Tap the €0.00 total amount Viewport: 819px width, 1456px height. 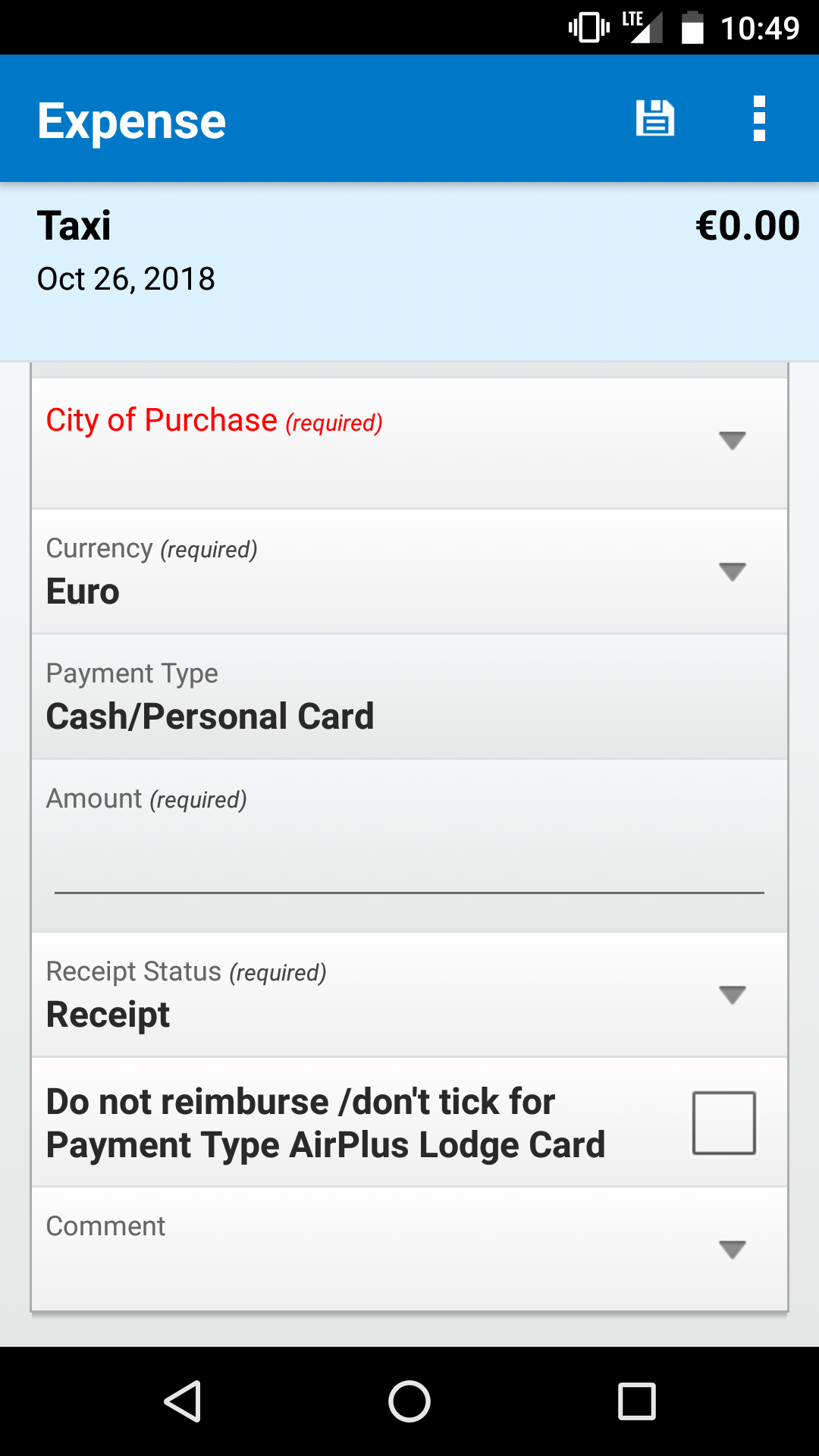tap(747, 226)
